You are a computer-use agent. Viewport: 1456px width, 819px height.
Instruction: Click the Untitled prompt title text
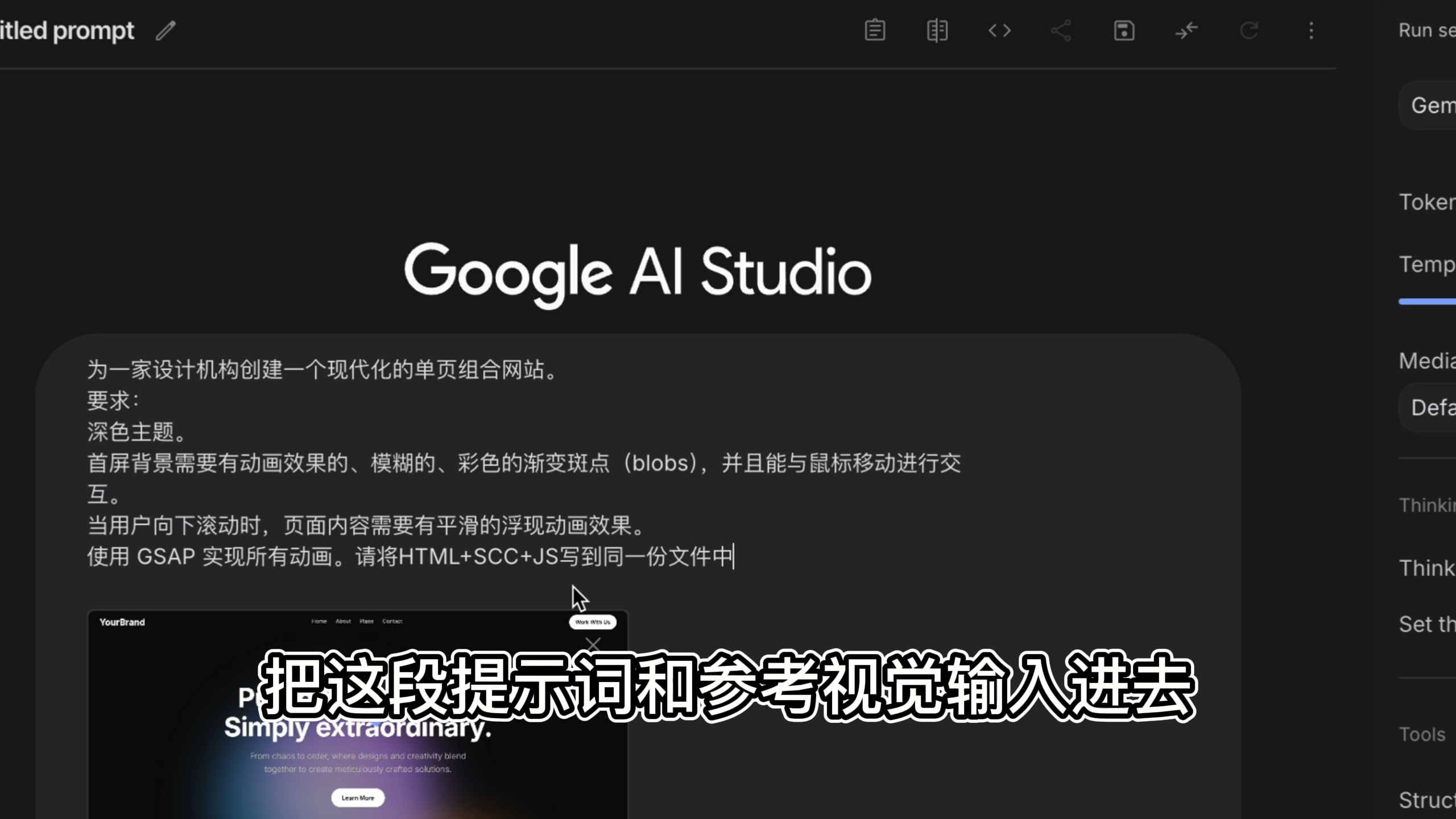coord(67,31)
